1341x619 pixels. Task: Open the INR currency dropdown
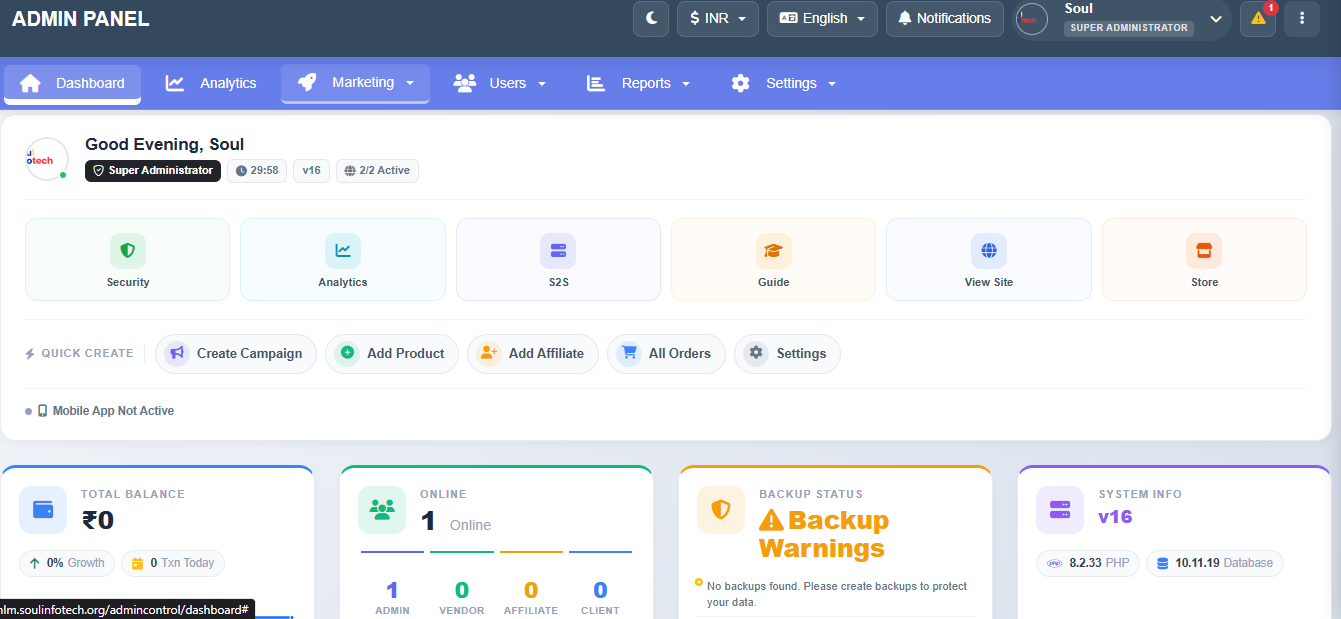718,18
